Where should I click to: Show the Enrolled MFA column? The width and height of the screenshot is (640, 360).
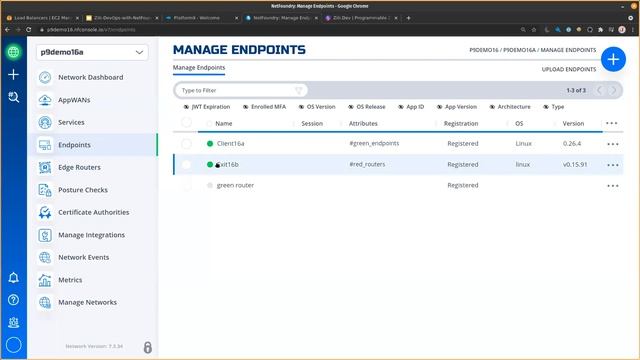coord(264,107)
